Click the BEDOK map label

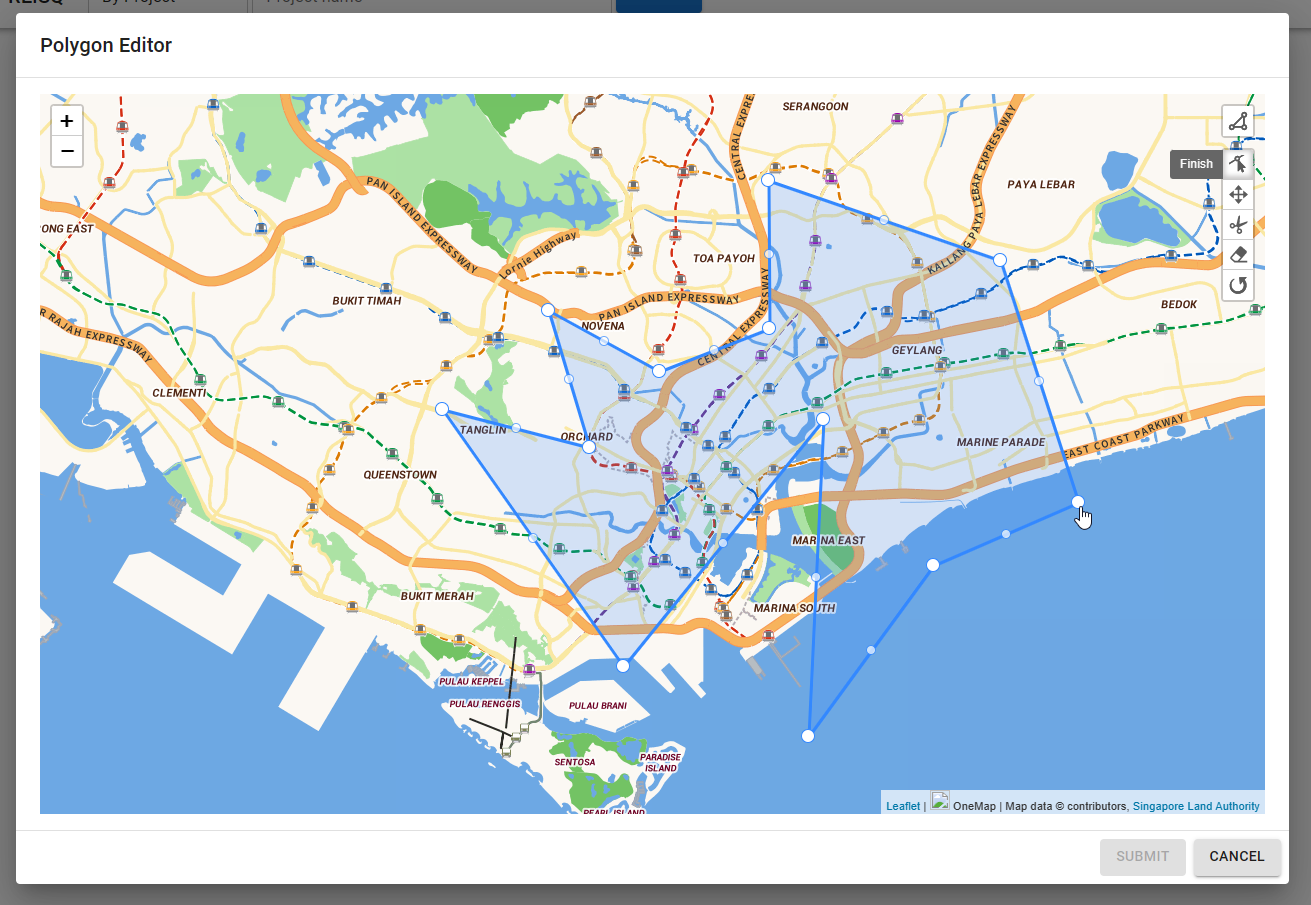click(x=1179, y=304)
